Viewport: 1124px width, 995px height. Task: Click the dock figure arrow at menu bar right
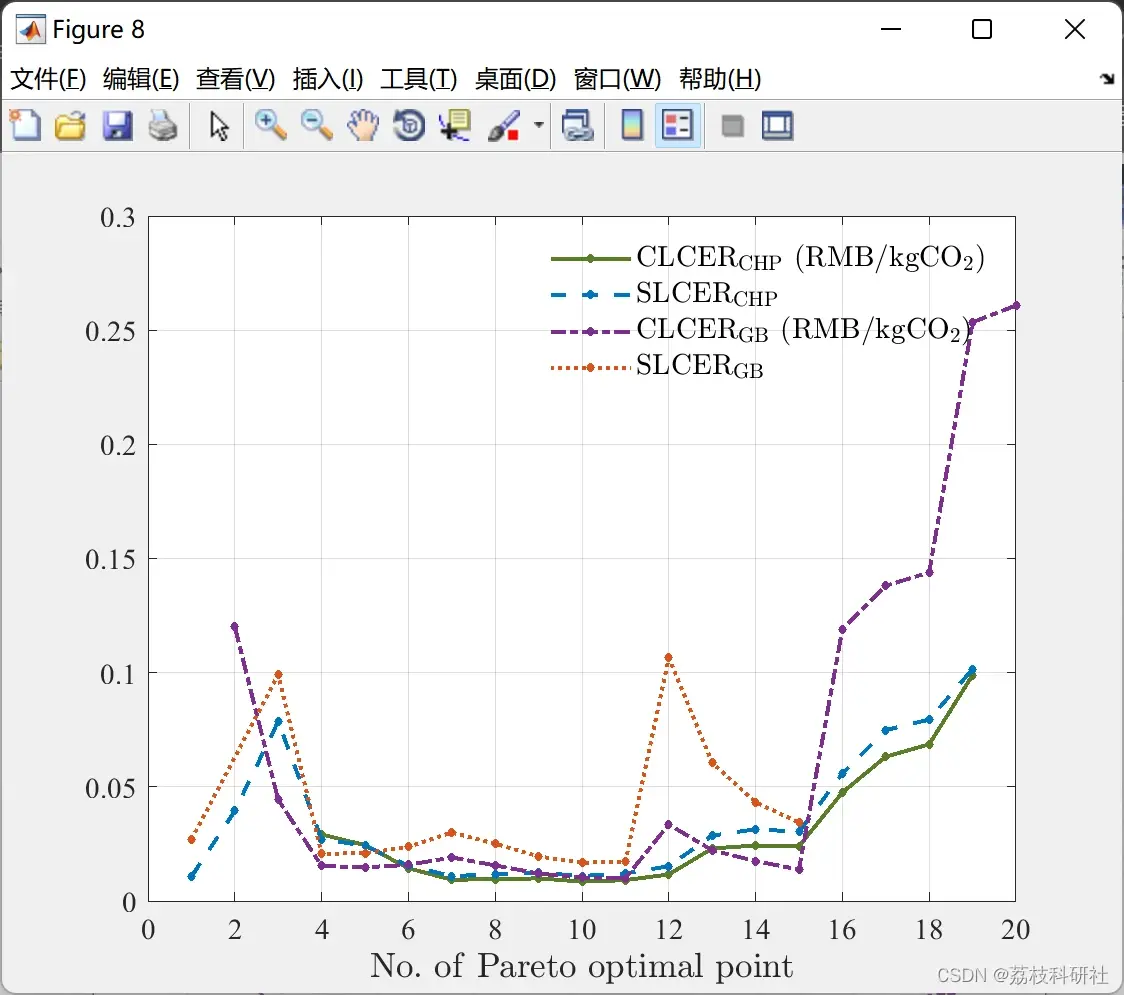pos(1108,78)
